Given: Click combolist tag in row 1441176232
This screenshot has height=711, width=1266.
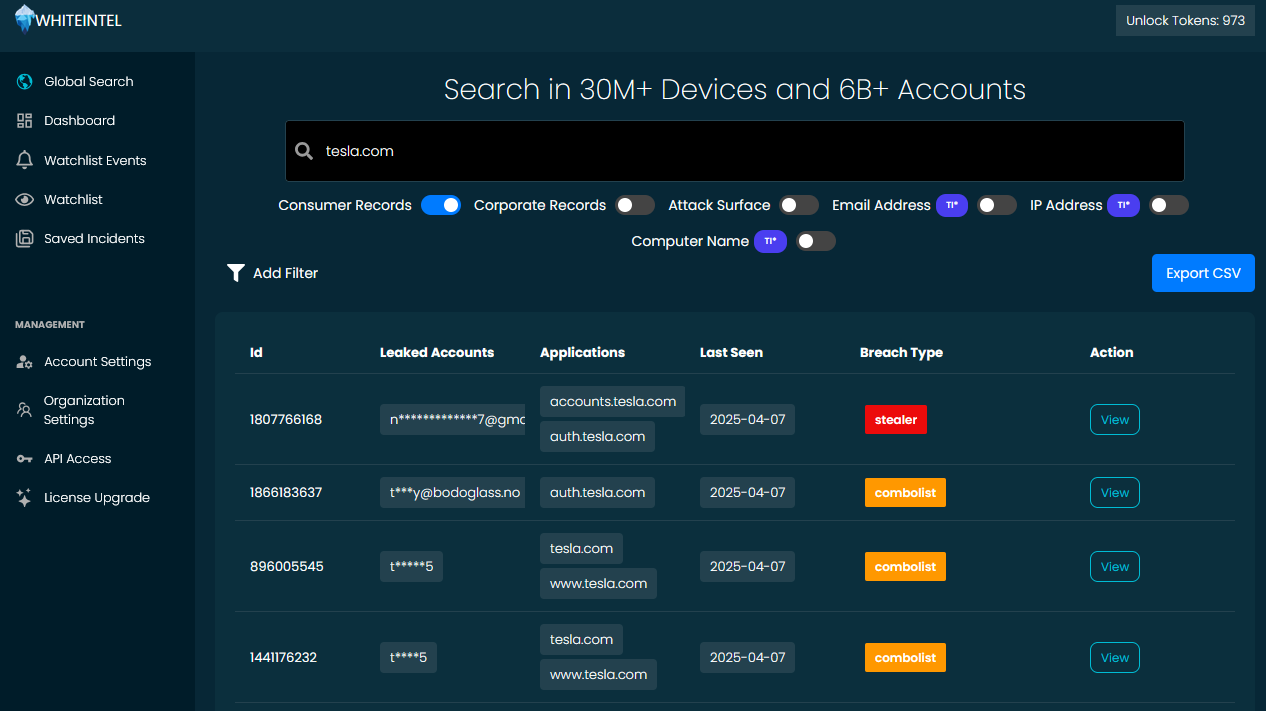Looking at the screenshot, I should click(905, 658).
